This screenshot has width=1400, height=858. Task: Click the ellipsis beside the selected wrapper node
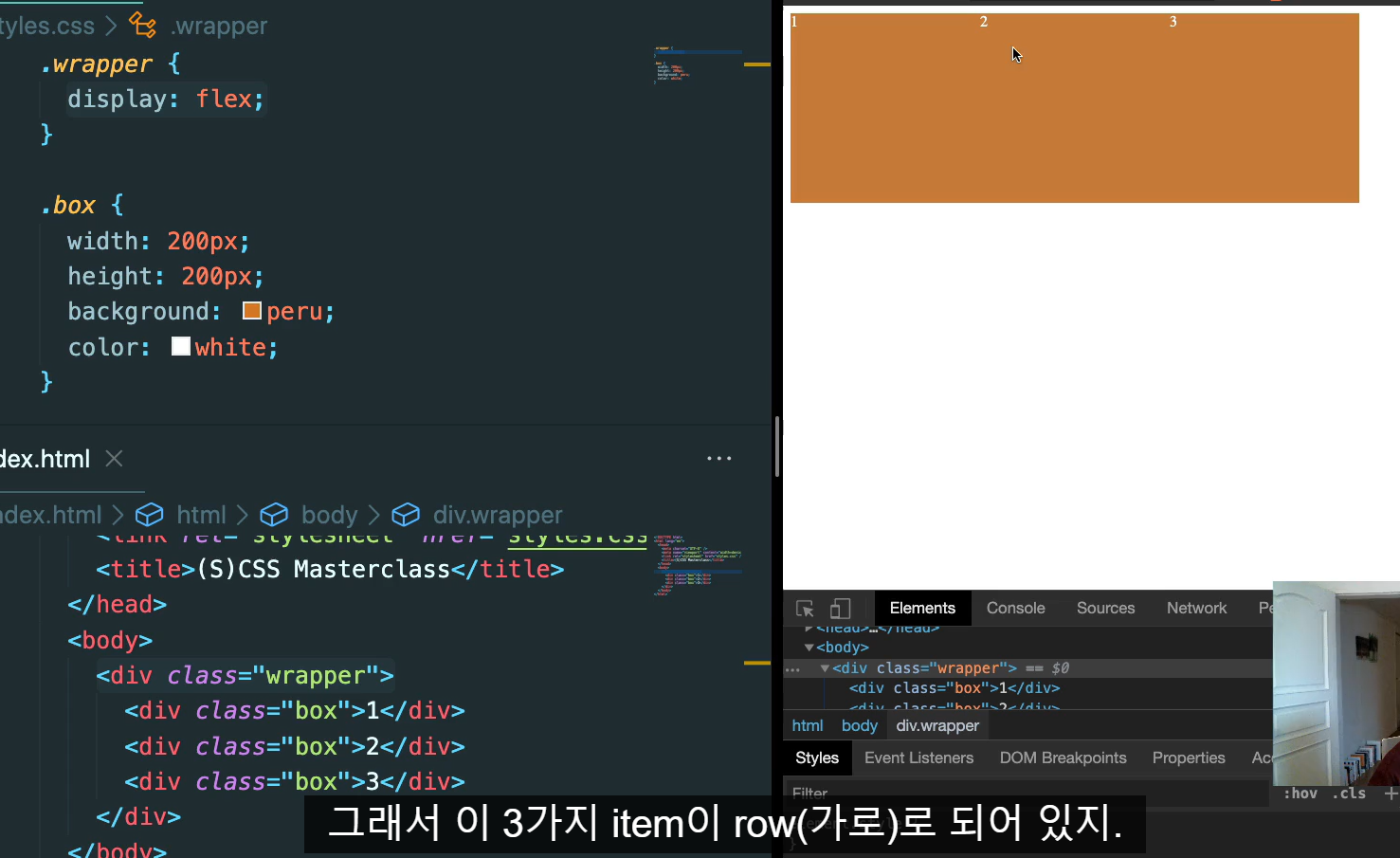(x=792, y=668)
